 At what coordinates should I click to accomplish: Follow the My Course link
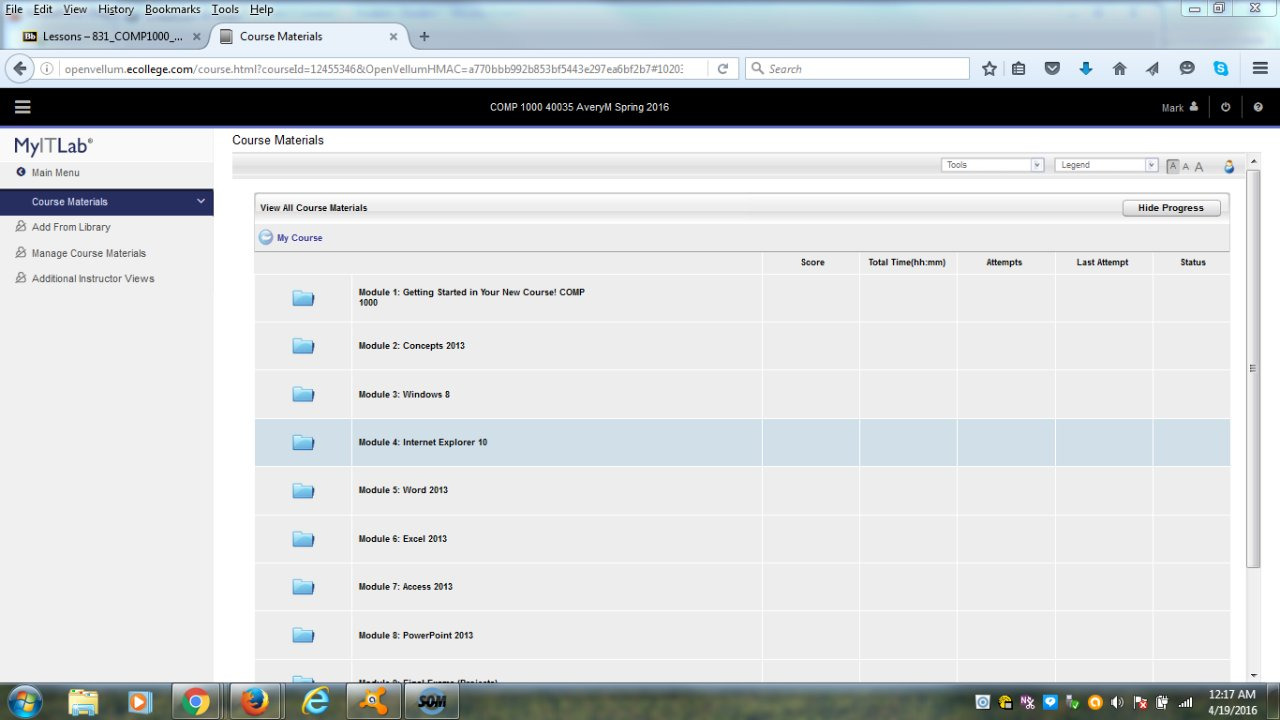300,238
